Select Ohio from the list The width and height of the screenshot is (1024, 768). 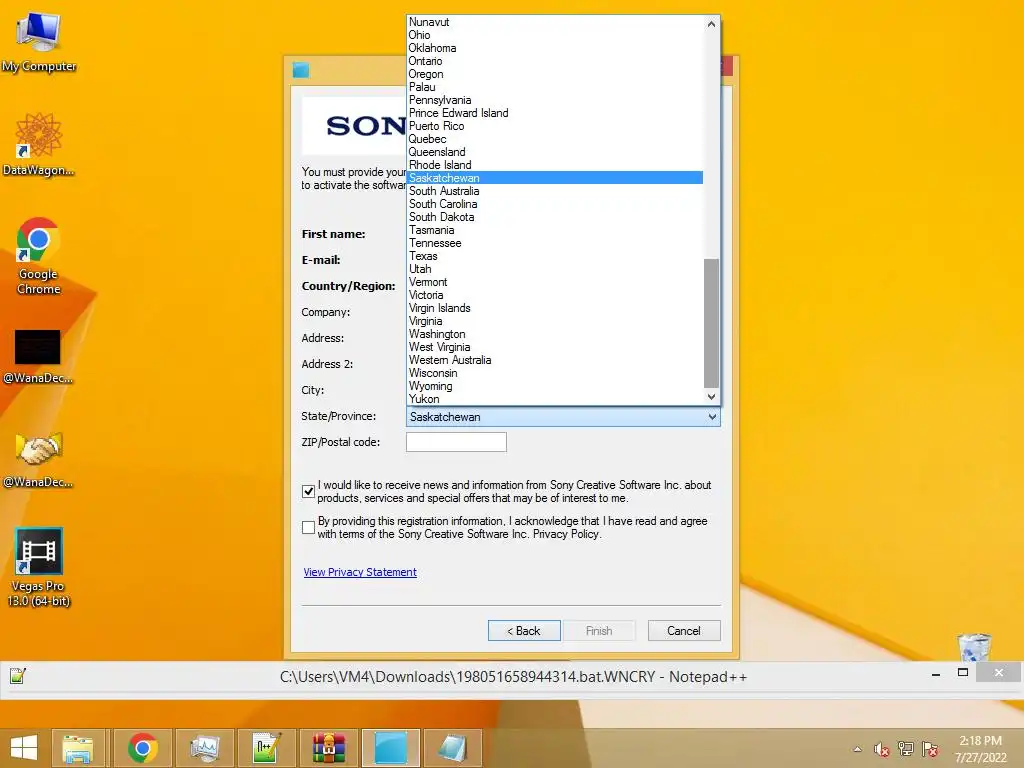(x=554, y=35)
